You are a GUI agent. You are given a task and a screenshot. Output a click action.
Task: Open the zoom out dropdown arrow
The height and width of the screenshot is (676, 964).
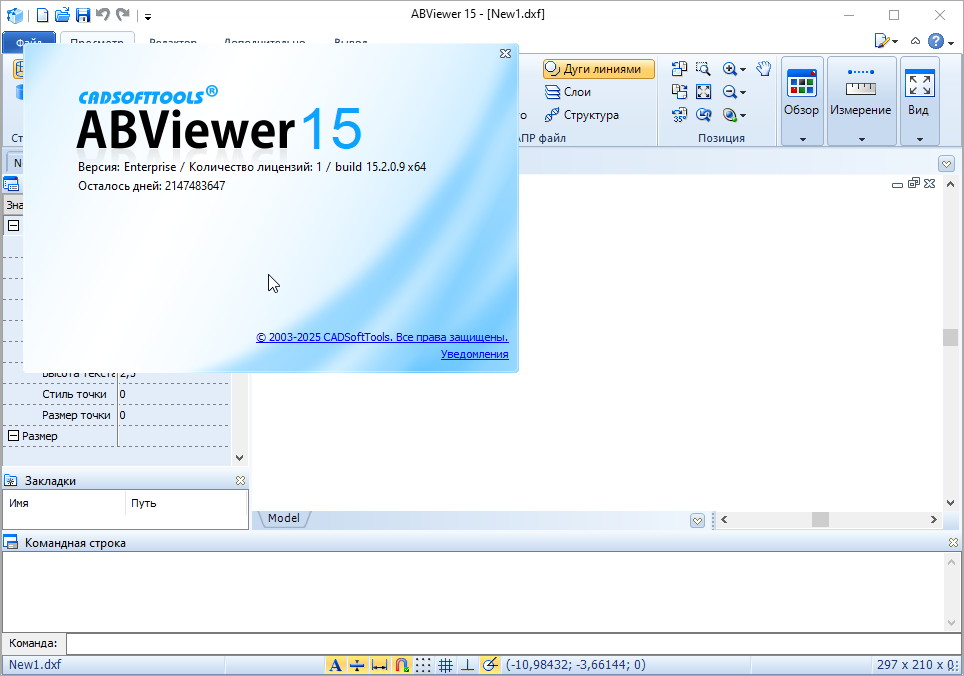pos(743,93)
